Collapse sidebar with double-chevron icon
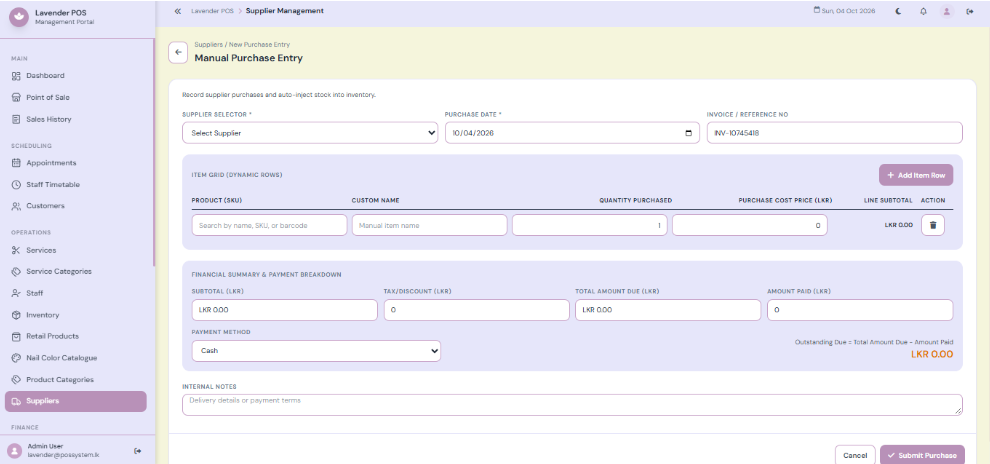Screen dimensions: 990x464 pos(177,11)
